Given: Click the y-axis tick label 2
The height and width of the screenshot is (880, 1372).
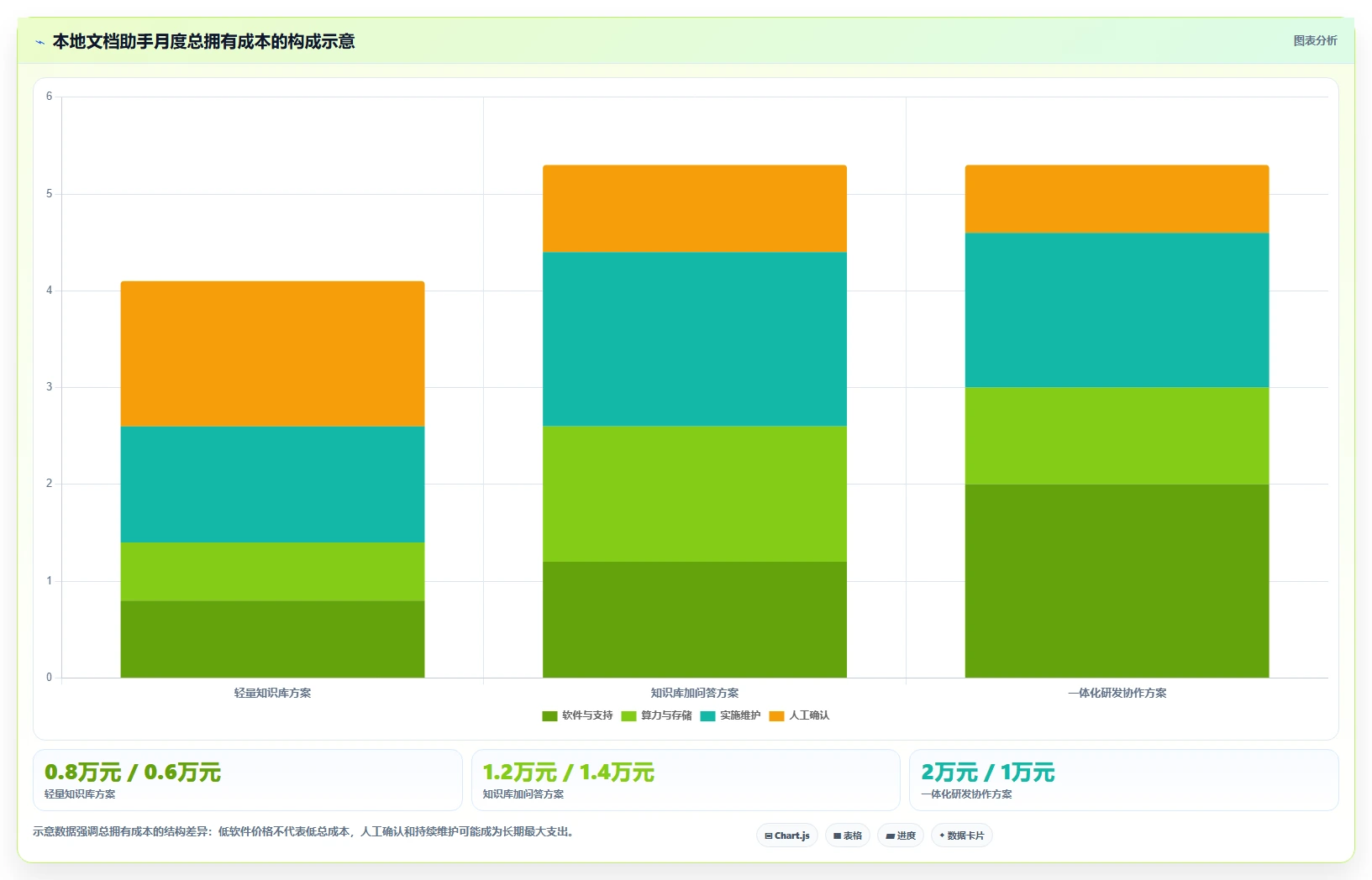Looking at the screenshot, I should pos(49,484).
